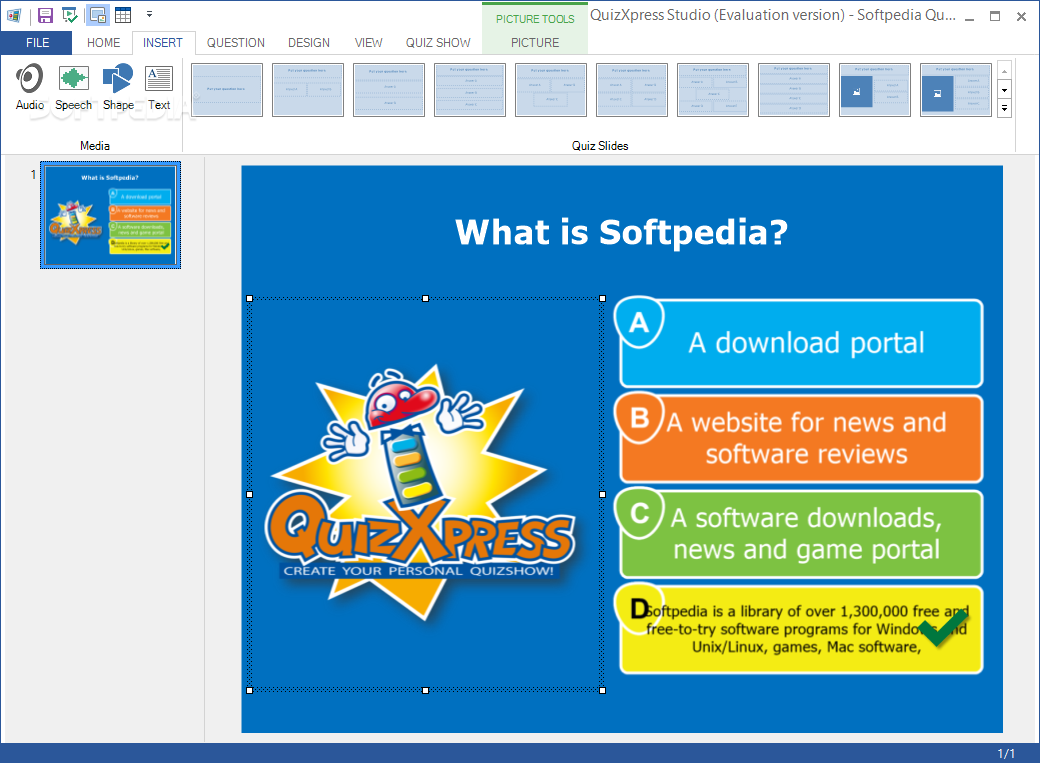Choose the two side-by-side answers slide layout
Image resolution: width=1040 pixels, height=763 pixels.
[308, 90]
